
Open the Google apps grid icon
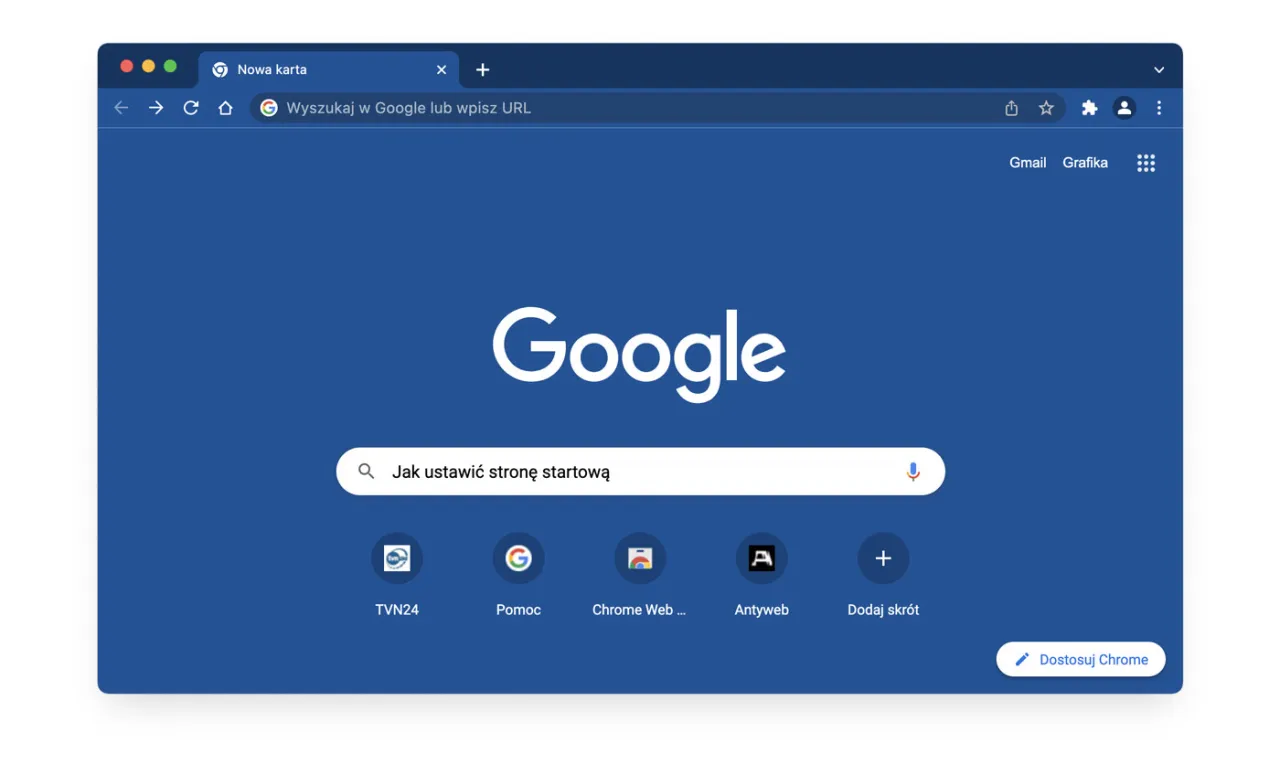tap(1145, 162)
